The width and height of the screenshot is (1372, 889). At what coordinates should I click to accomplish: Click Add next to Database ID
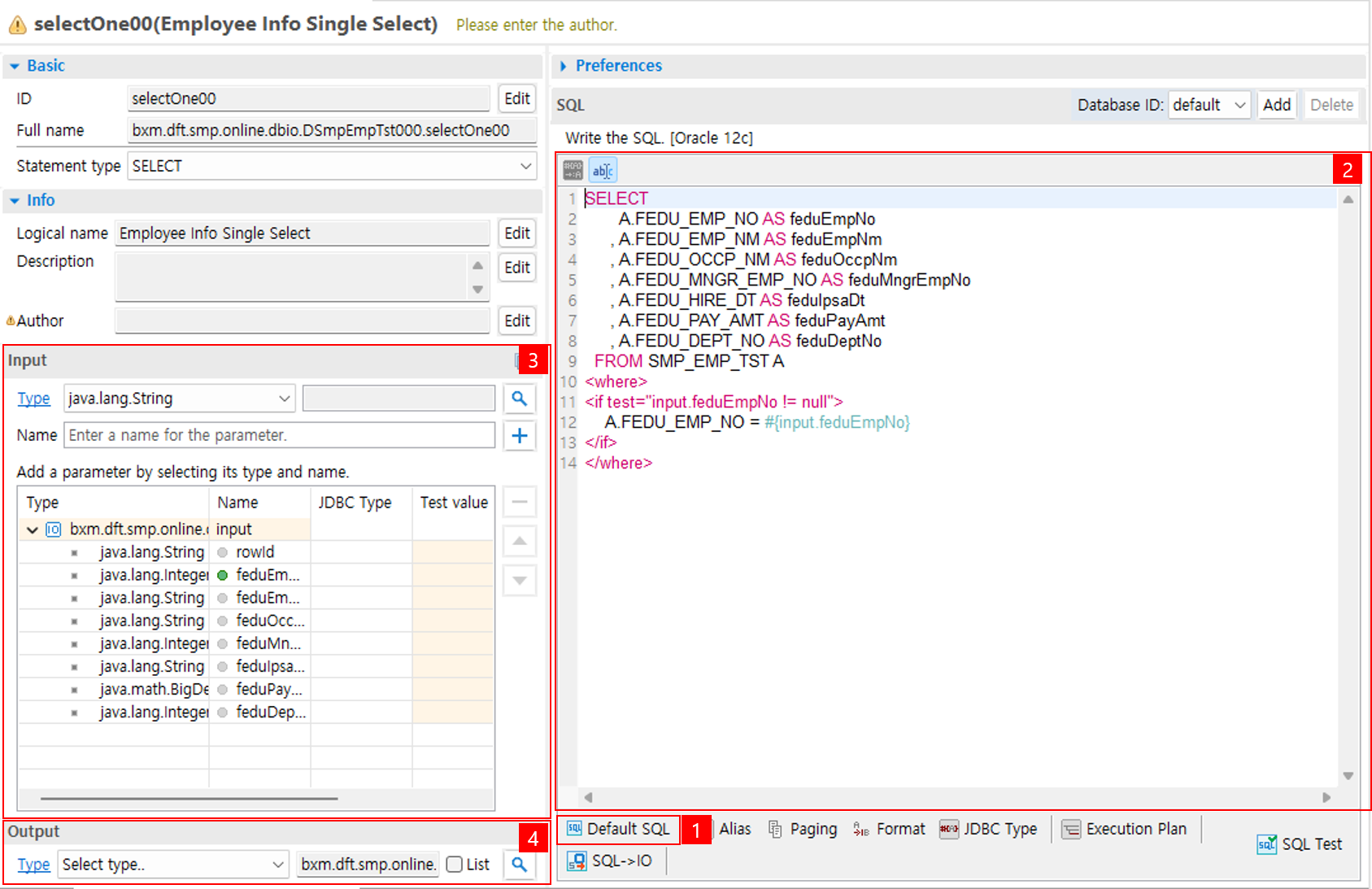(1277, 105)
